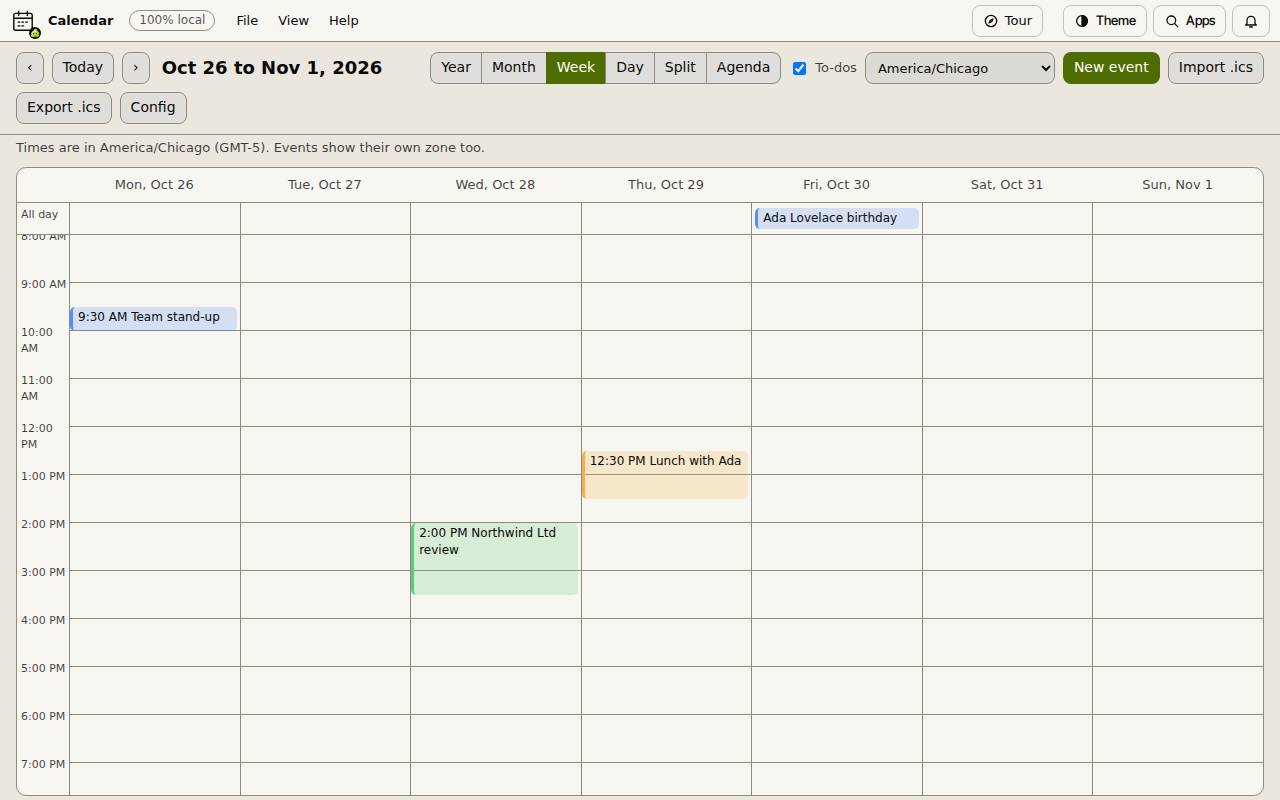Toggle the To-dos checkbox
Screen dimensions: 1280x800
click(800, 68)
